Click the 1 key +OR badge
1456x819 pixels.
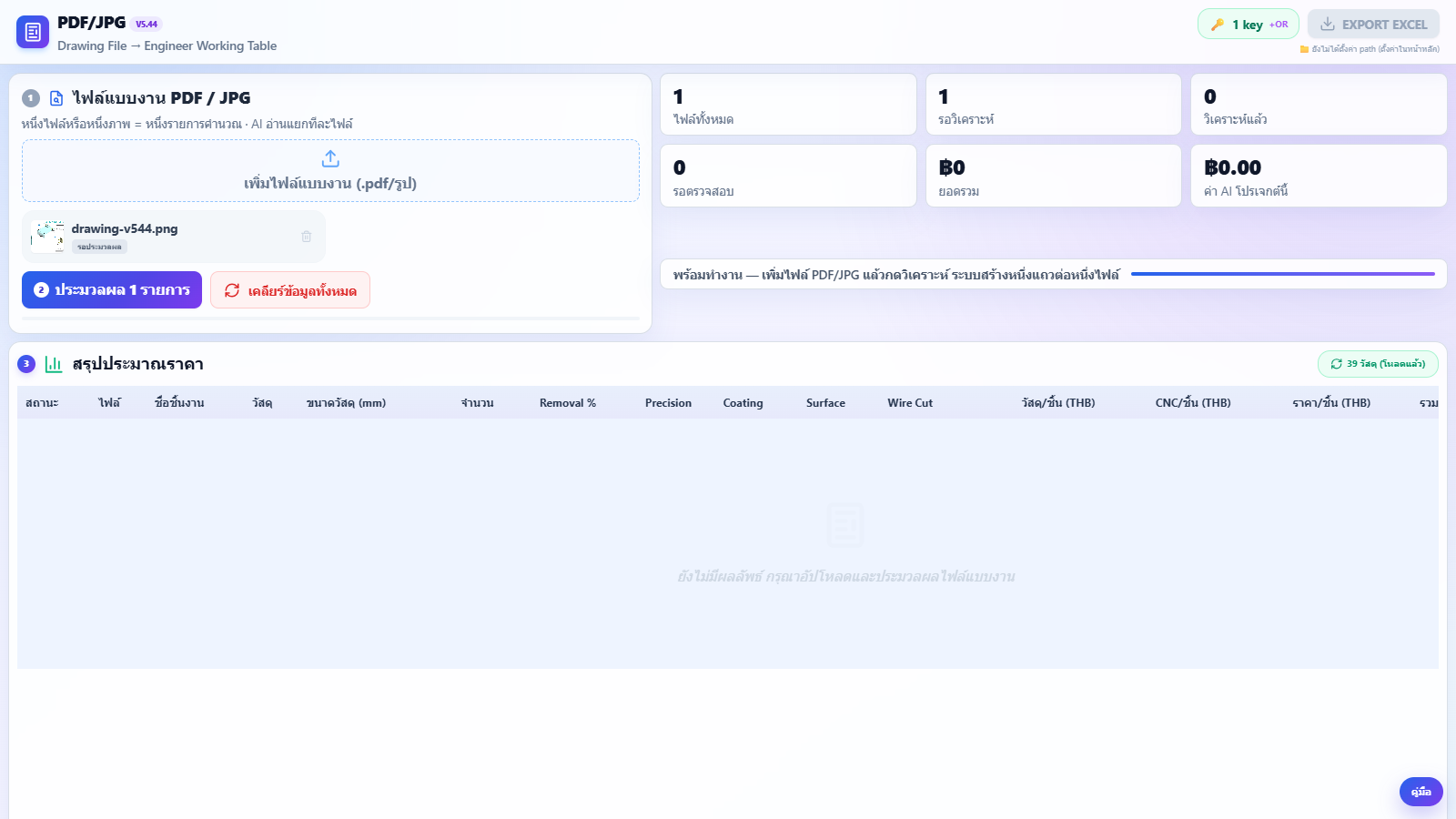pyautogui.click(x=1249, y=25)
